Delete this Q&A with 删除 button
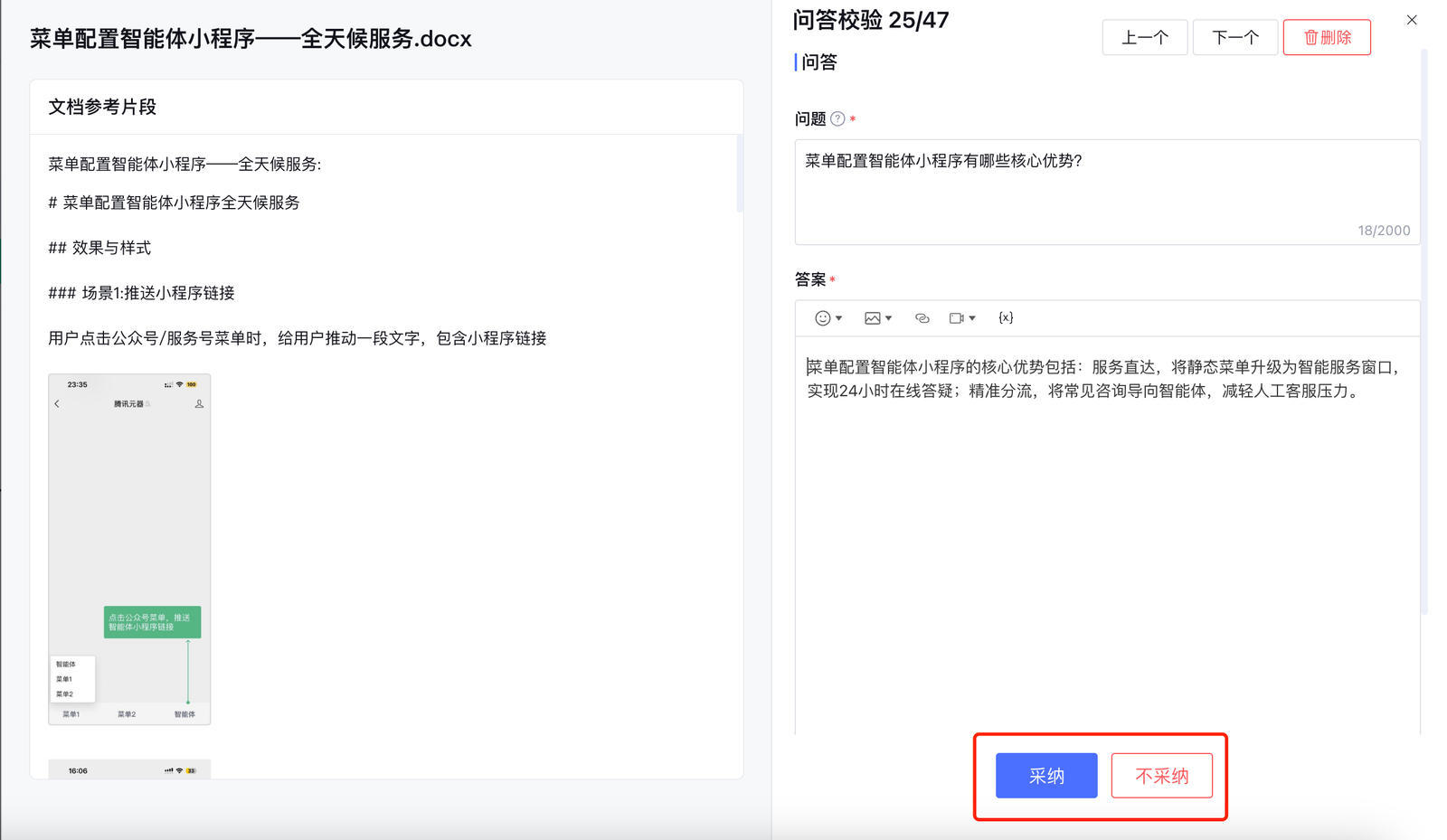The image size is (1447, 840). coord(1326,38)
